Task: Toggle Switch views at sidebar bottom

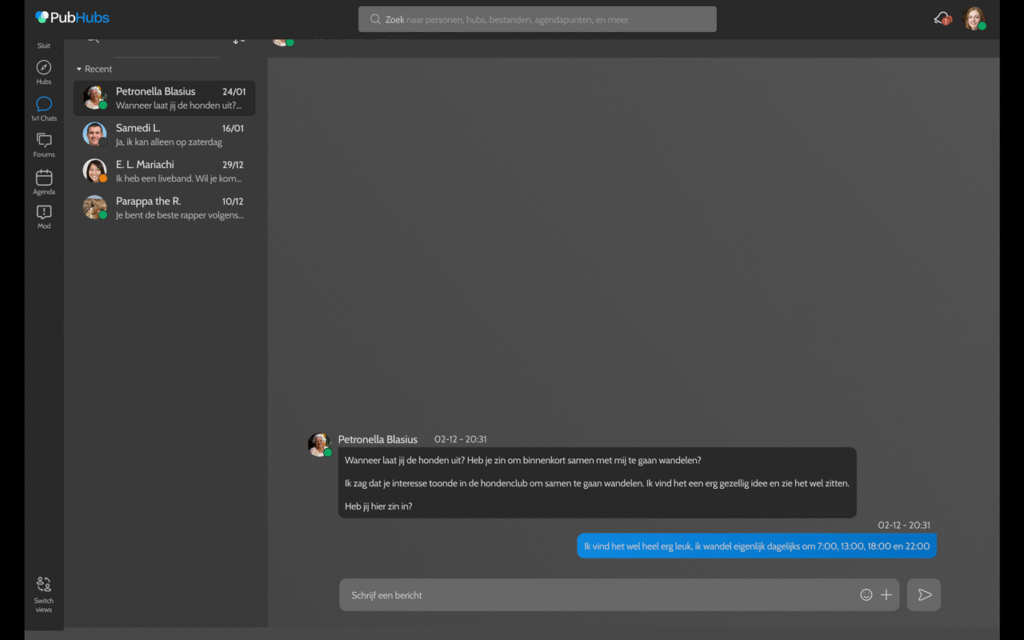Action: (43, 588)
